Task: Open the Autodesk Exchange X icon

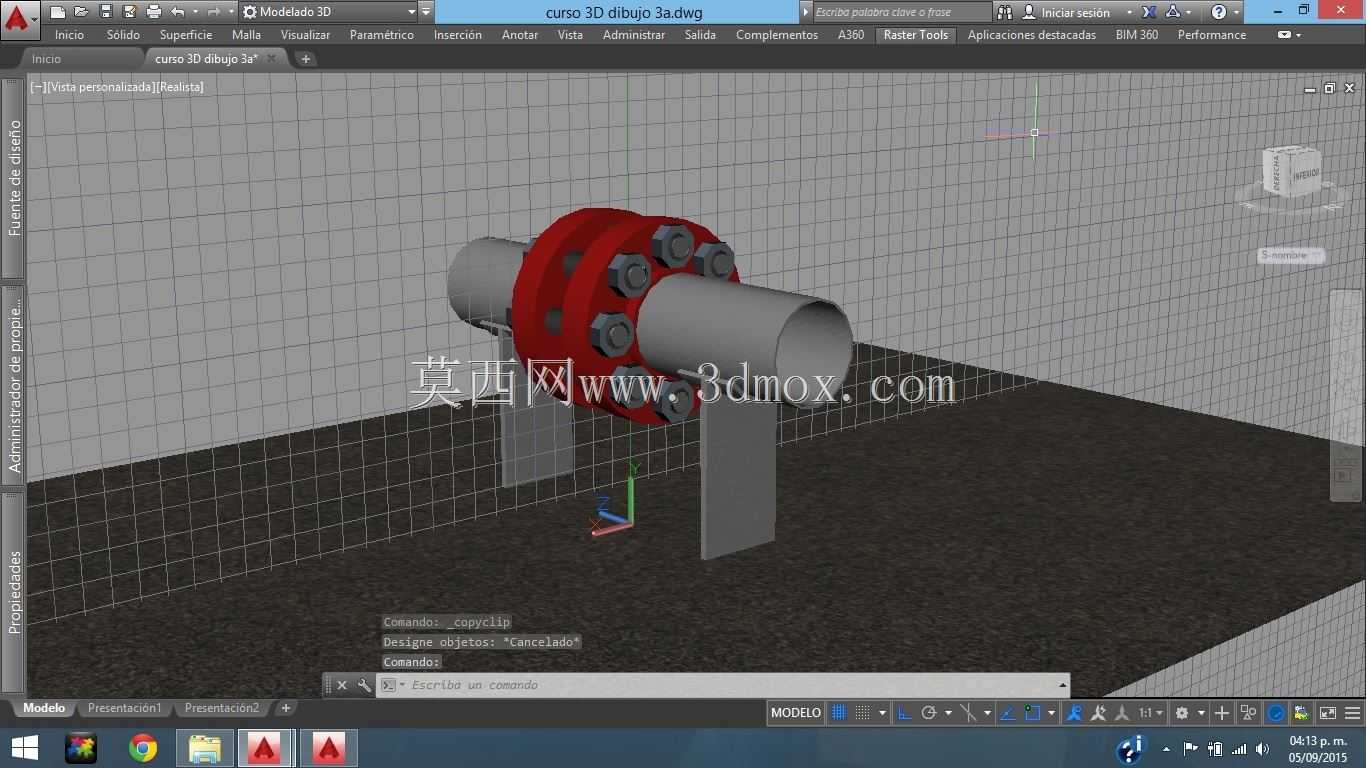Action: 1149,12
